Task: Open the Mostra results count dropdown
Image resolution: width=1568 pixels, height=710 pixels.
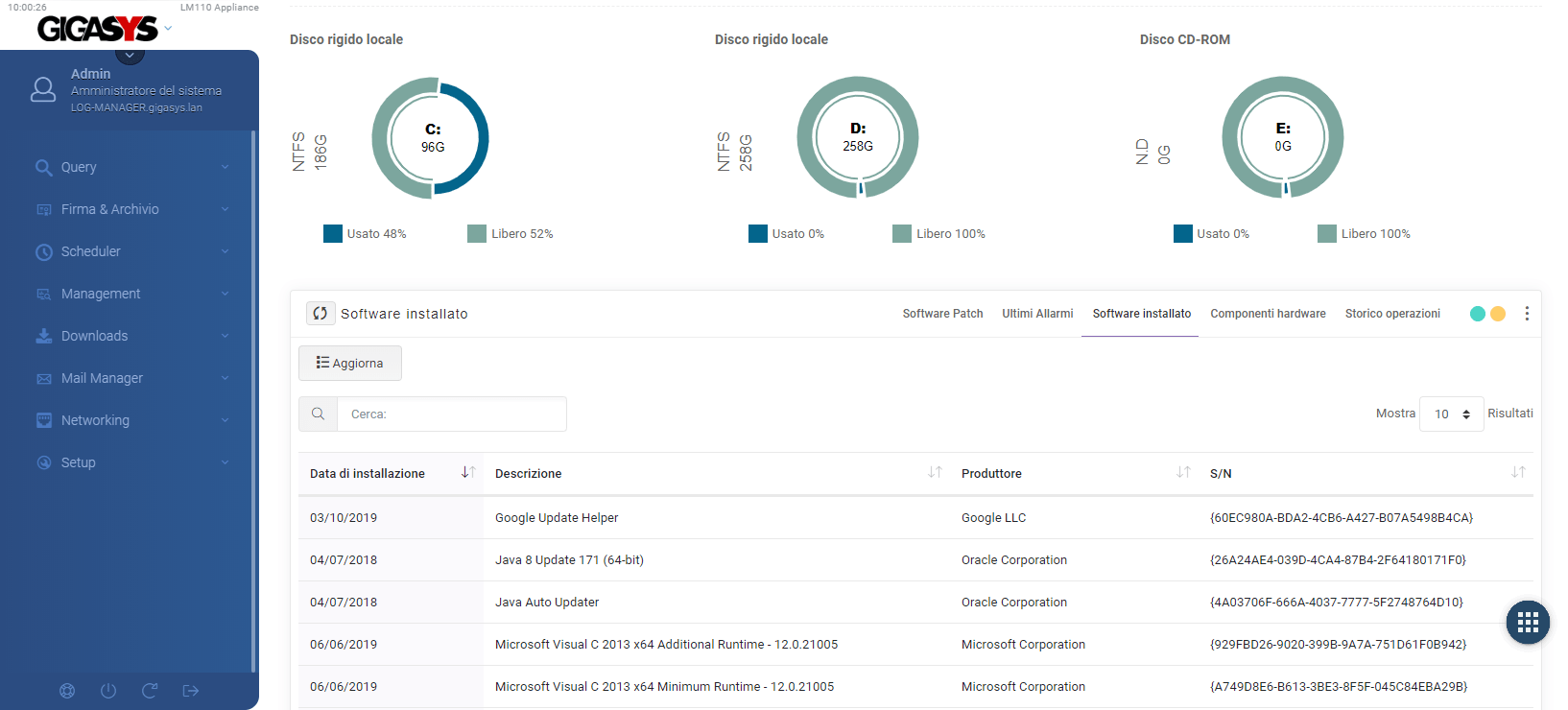Action: coord(1451,414)
